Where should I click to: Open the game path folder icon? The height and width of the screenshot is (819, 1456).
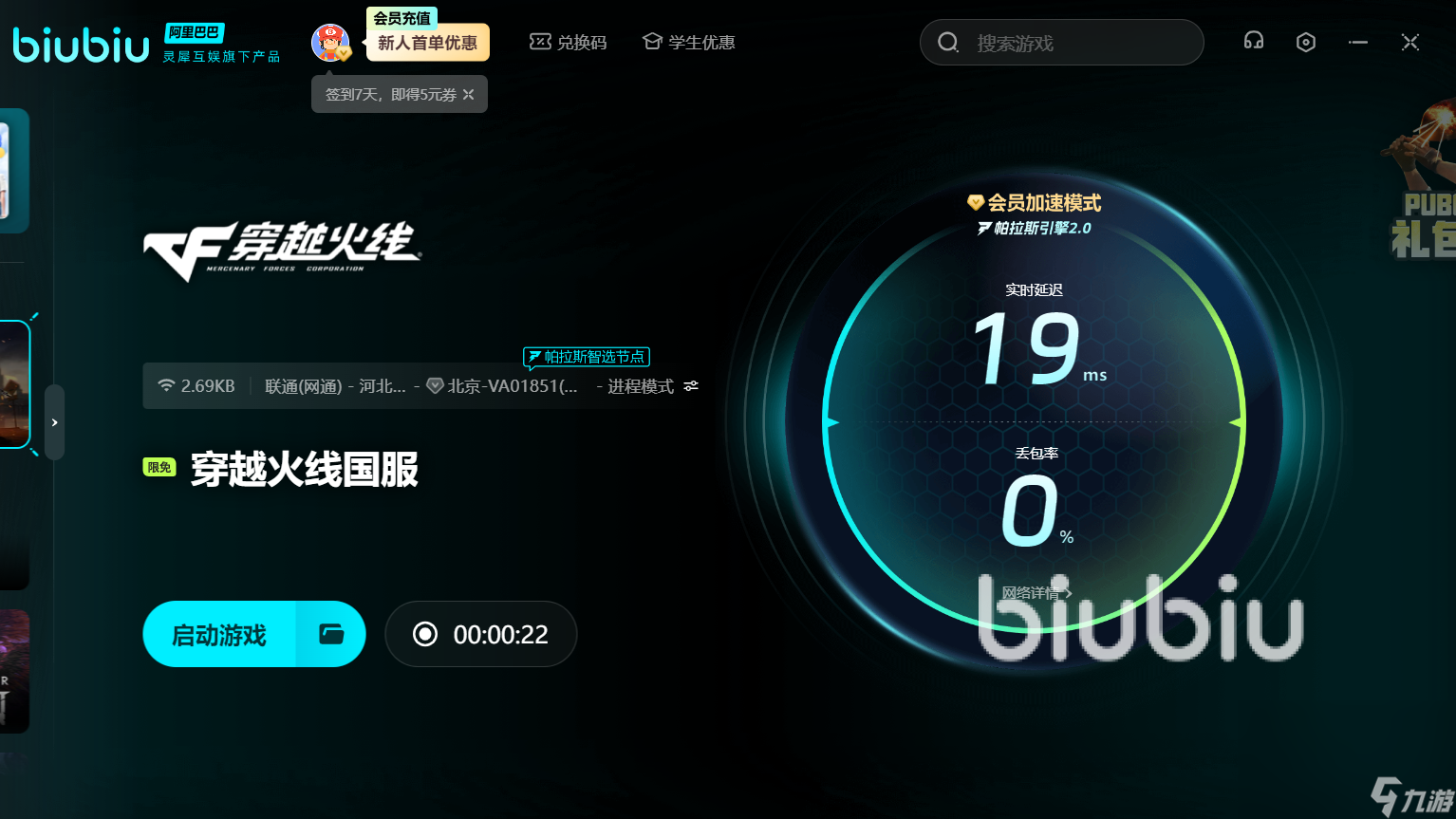(331, 634)
